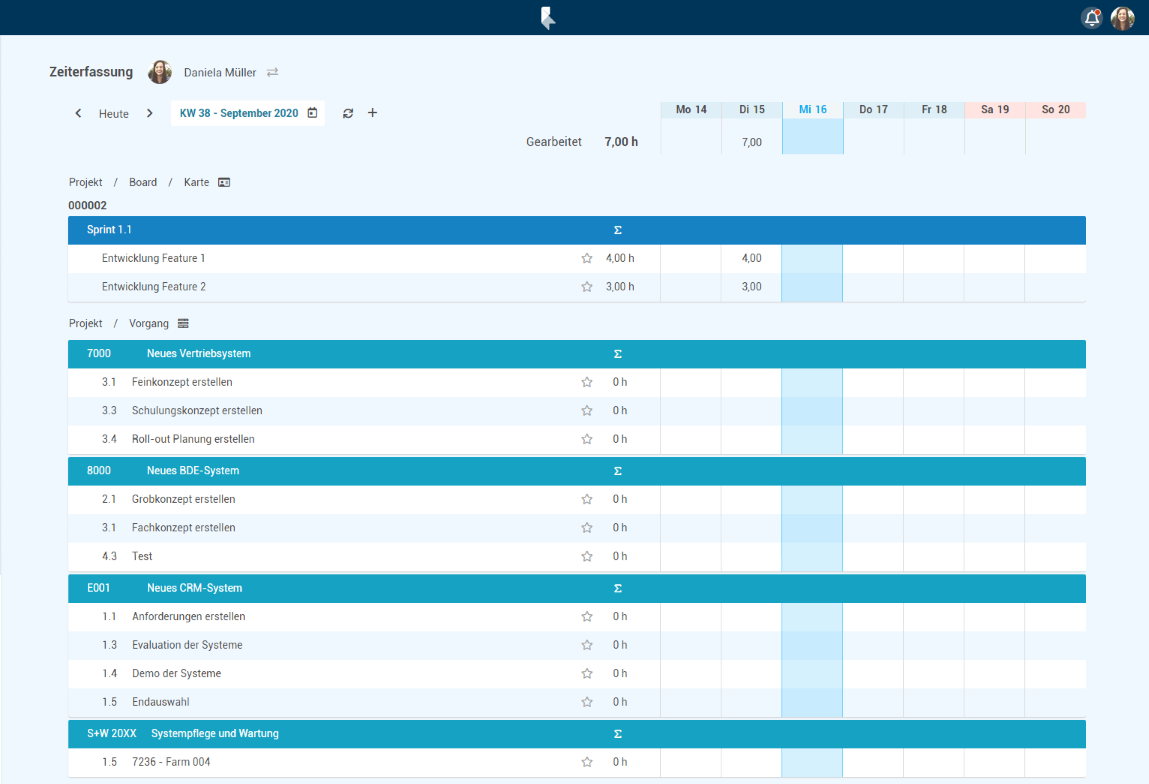
Task: Open the KW 38 - September 2020 date picker
Action: (x=248, y=113)
